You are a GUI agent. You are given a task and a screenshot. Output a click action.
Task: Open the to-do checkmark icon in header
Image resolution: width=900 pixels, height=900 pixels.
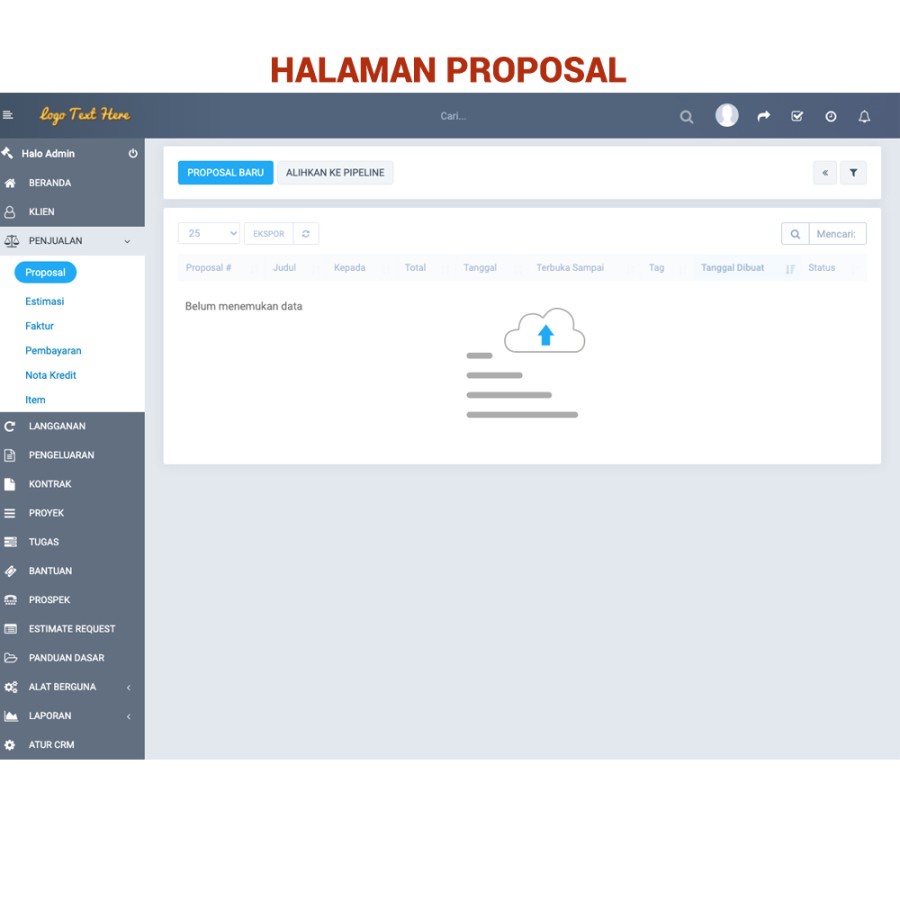pos(797,117)
